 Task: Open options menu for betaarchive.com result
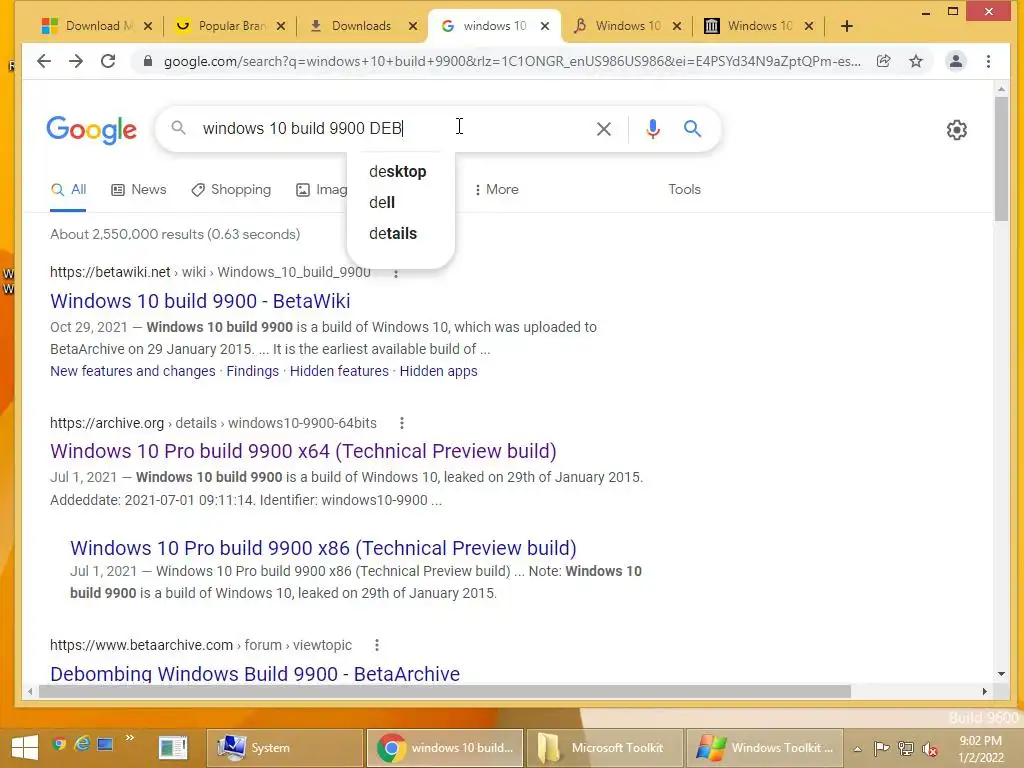click(377, 645)
